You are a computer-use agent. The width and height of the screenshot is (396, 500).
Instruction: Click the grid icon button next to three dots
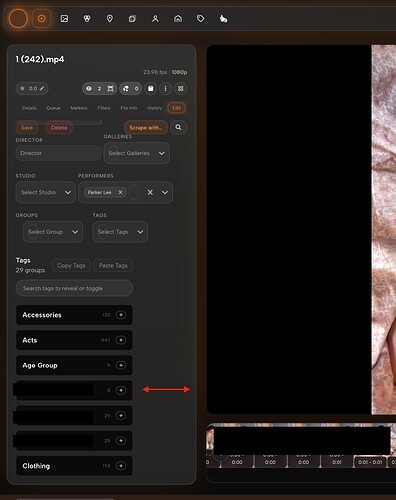181,88
